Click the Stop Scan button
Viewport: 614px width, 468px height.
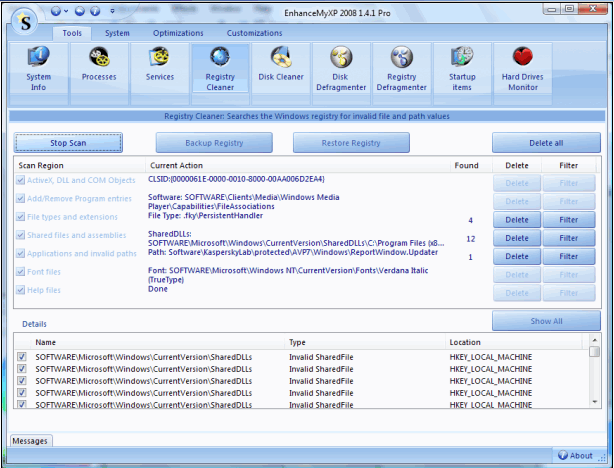pos(68,143)
